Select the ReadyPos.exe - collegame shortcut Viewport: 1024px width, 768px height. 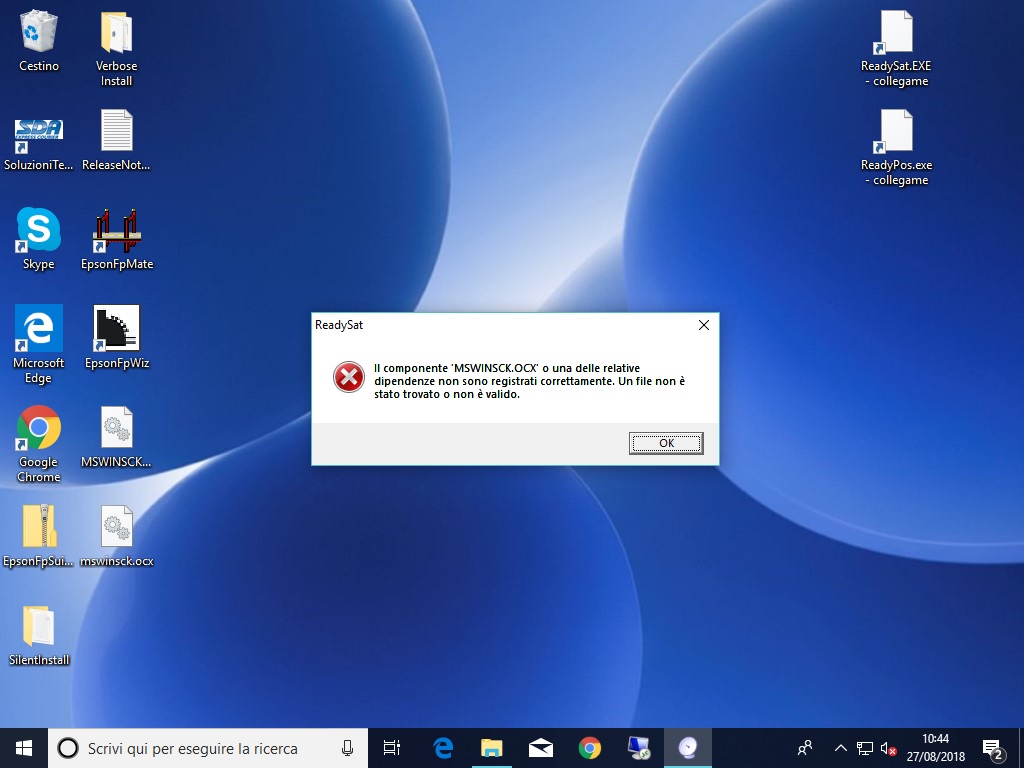tap(896, 148)
